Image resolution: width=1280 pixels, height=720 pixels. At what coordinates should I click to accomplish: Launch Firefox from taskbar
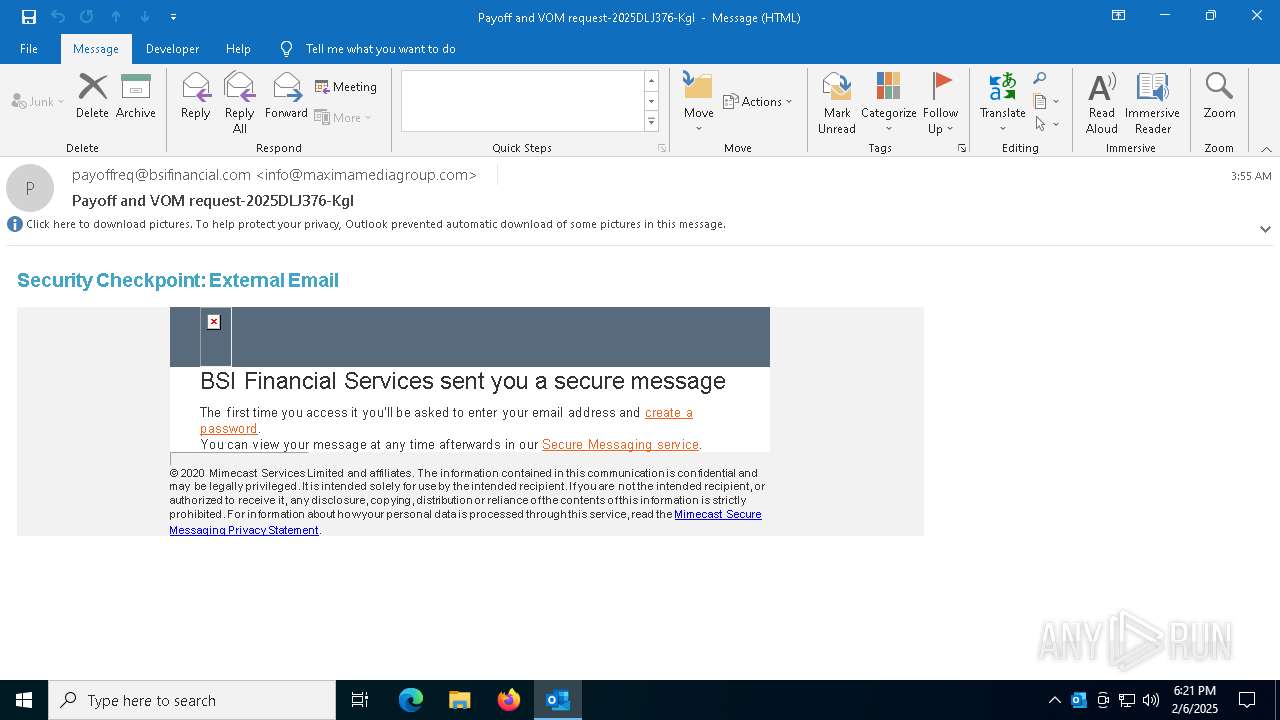[508, 700]
